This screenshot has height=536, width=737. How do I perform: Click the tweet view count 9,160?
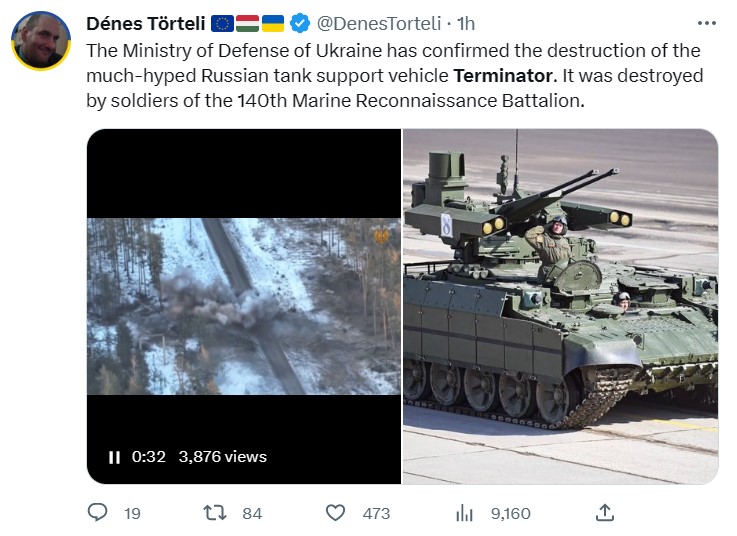[510, 514]
